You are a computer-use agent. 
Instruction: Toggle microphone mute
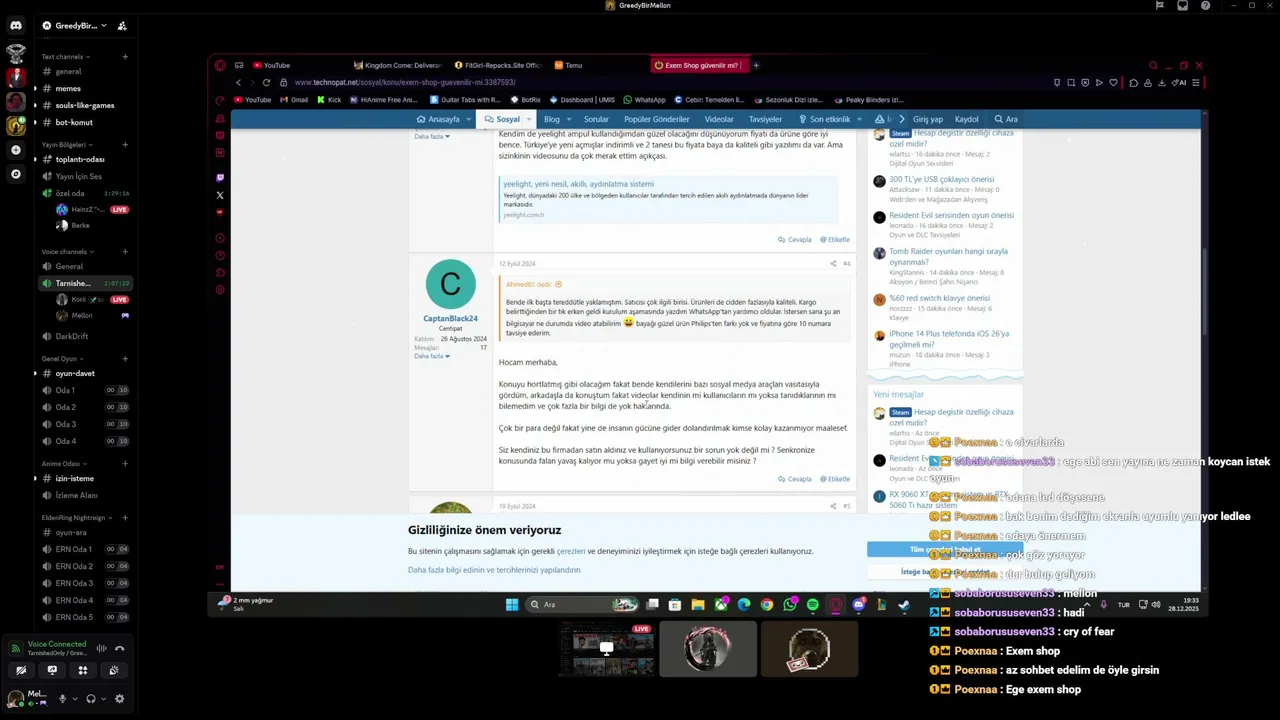click(62, 699)
